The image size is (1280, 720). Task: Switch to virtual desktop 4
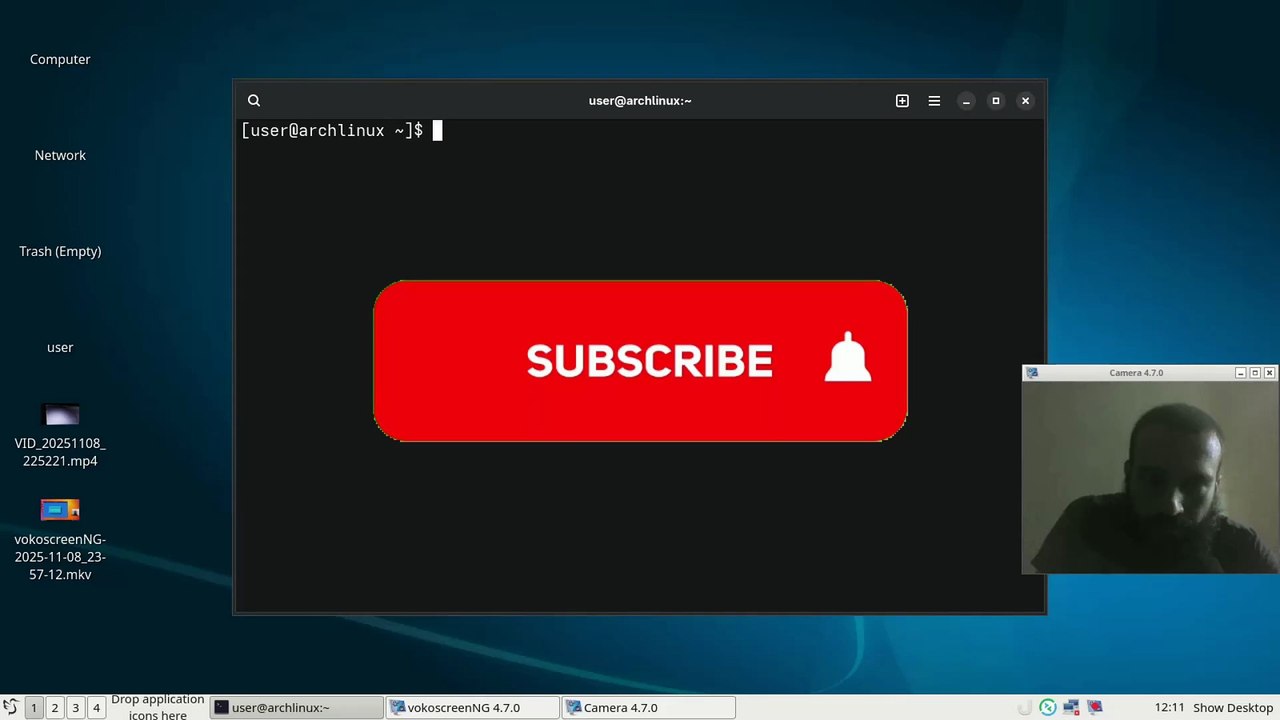pos(96,707)
